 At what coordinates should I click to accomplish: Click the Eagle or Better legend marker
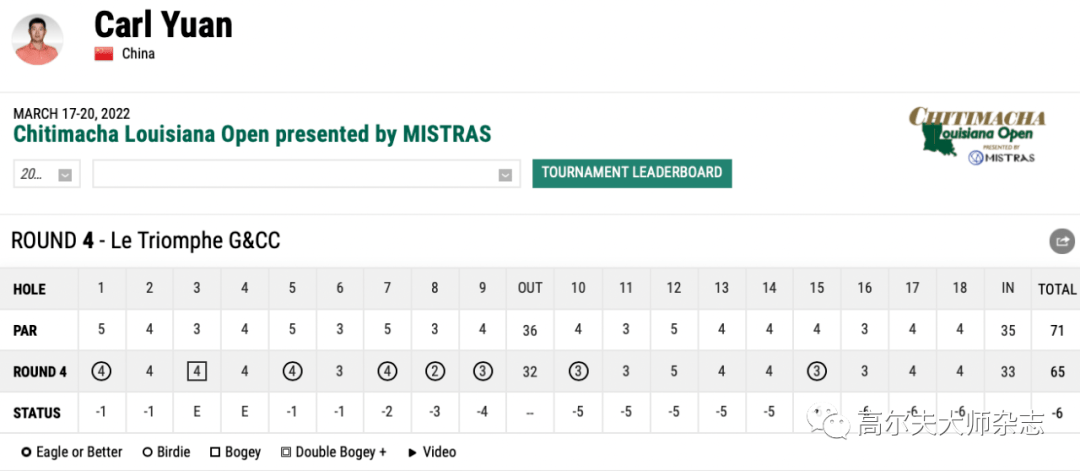26,452
